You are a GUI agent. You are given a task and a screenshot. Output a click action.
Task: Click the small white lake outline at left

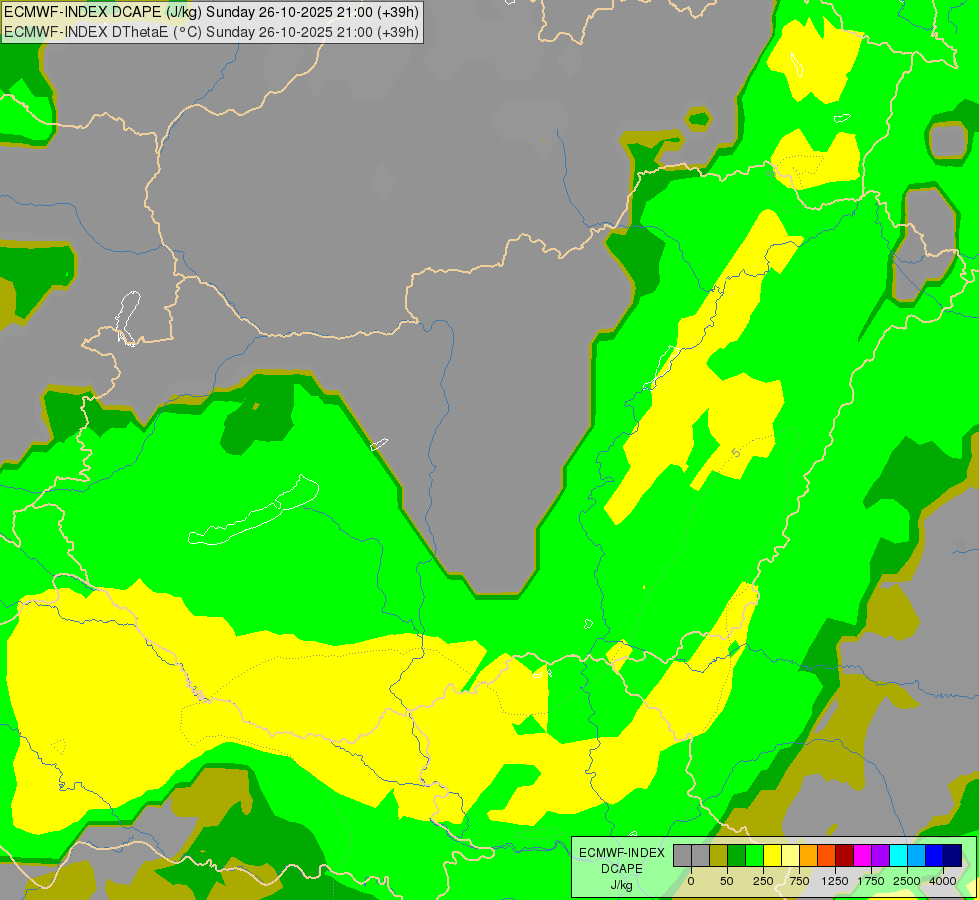coord(128,319)
